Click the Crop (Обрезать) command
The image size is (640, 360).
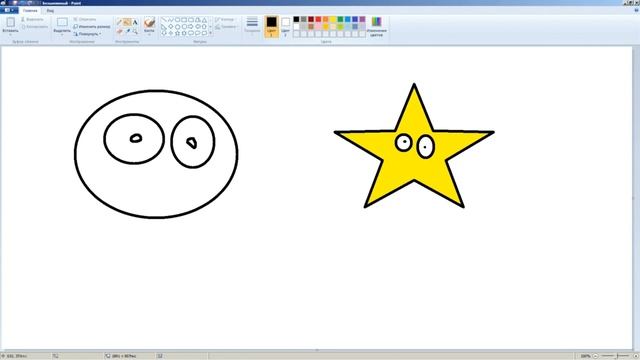(85, 19)
